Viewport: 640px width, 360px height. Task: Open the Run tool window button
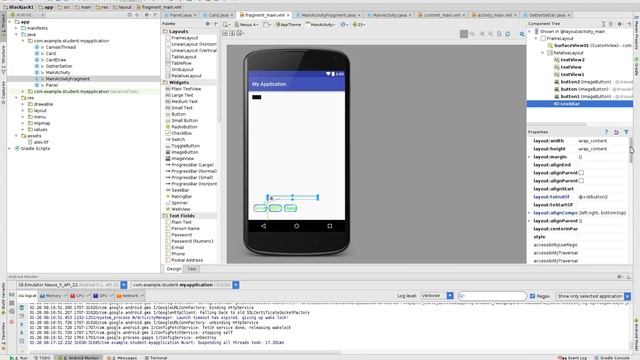point(20,358)
